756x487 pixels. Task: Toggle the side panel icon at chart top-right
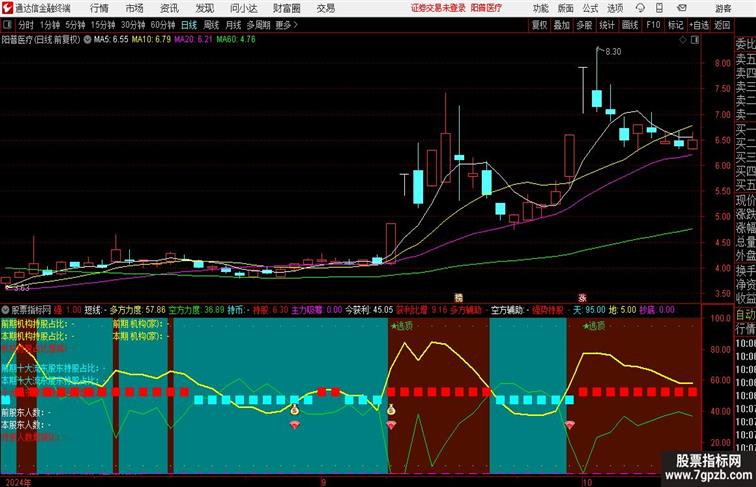click(695, 40)
